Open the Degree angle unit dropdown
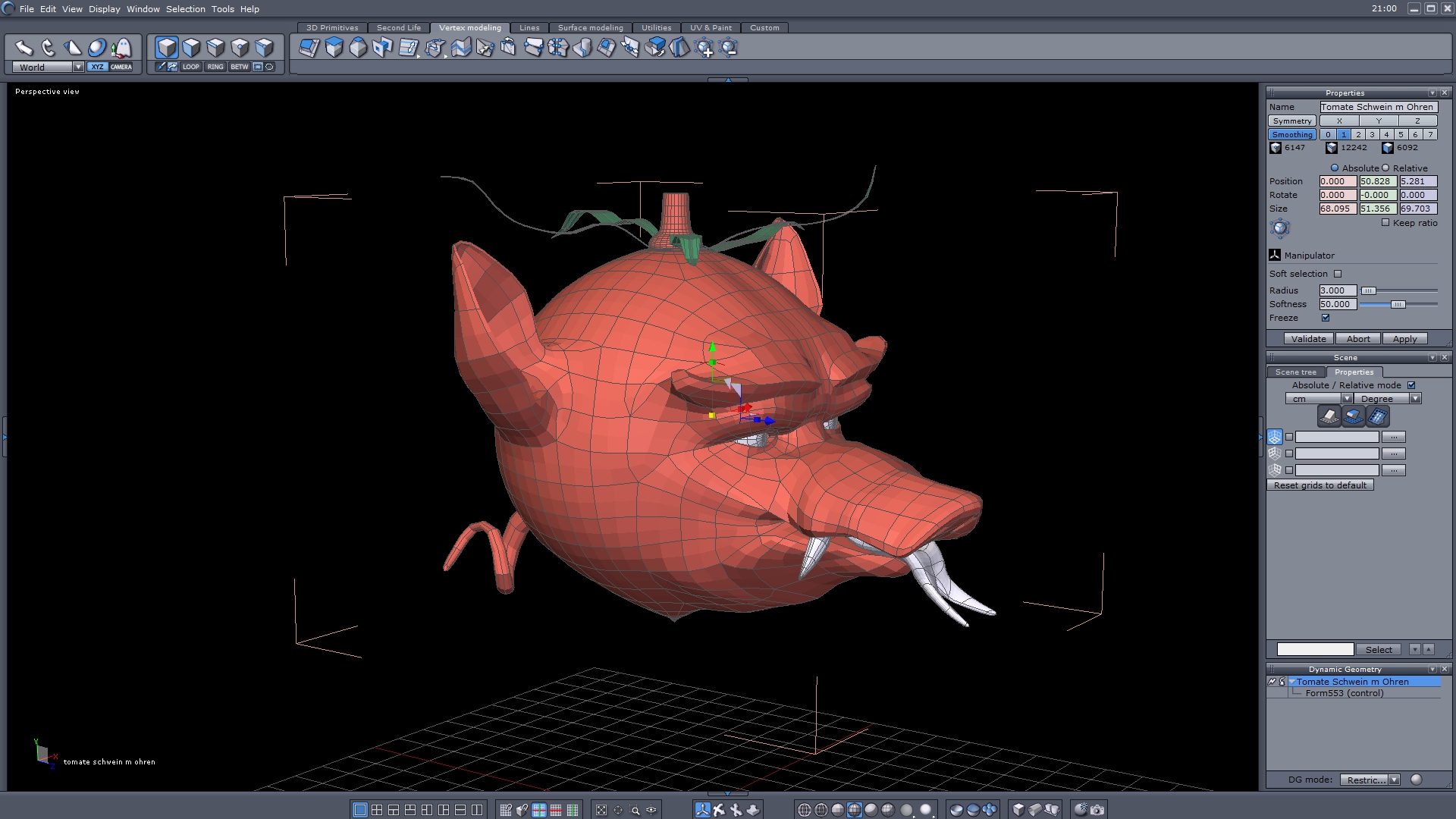The image size is (1456, 819). [1415, 399]
